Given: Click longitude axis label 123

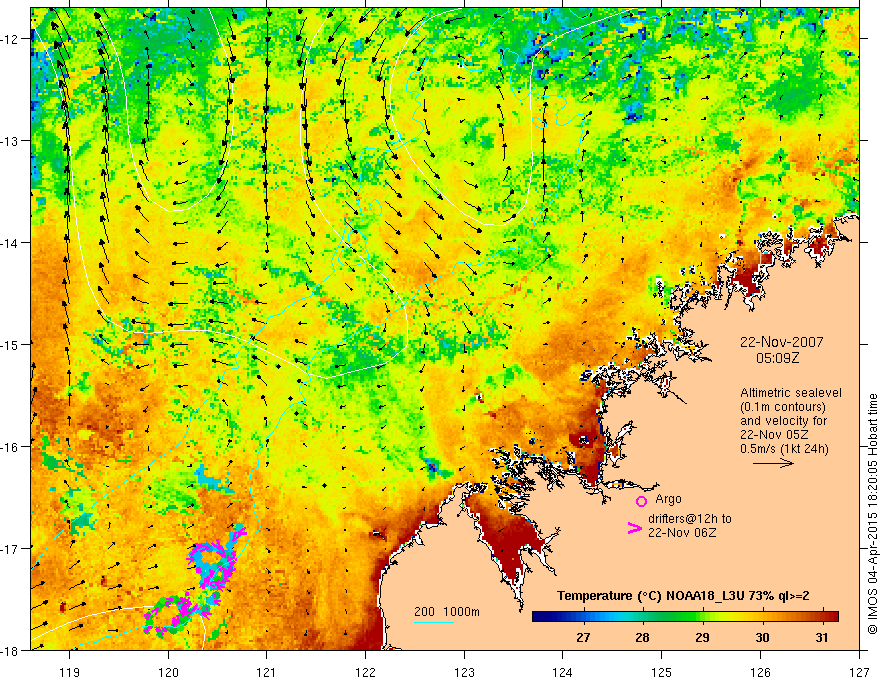Looking at the screenshot, I should point(464,672).
